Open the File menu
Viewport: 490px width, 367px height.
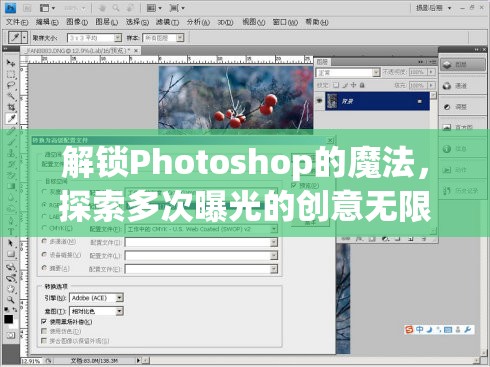pyautogui.click(x=17, y=22)
